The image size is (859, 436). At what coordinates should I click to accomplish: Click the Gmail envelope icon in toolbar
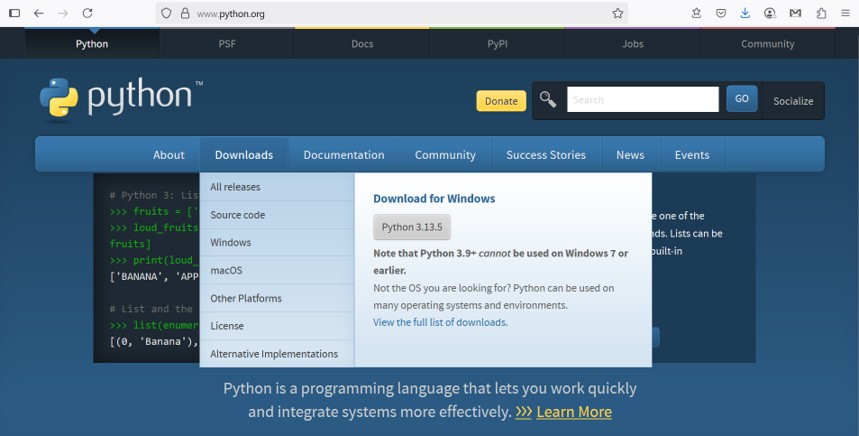tap(795, 13)
